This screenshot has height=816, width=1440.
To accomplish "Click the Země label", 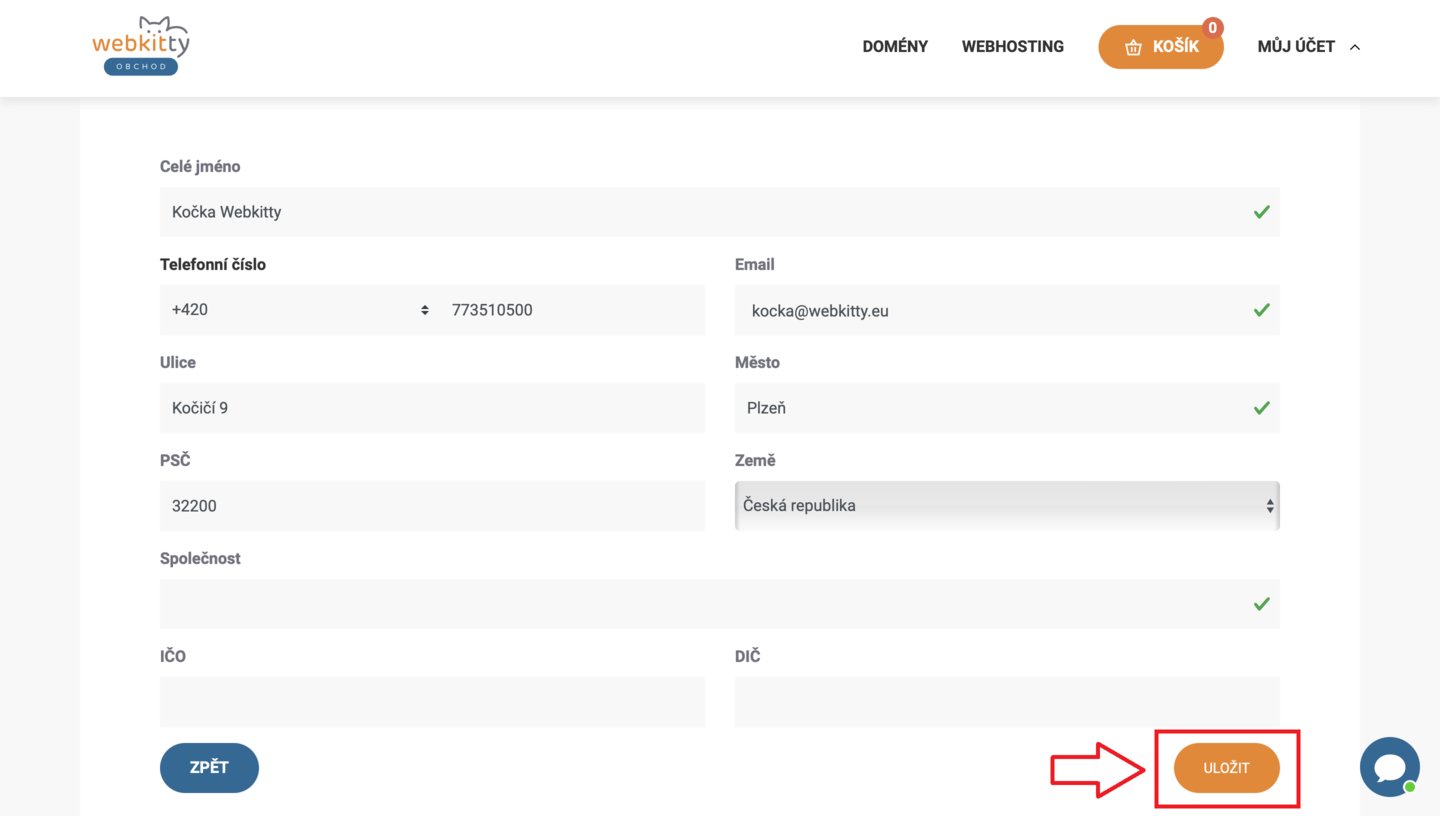I will pyautogui.click(x=755, y=461).
